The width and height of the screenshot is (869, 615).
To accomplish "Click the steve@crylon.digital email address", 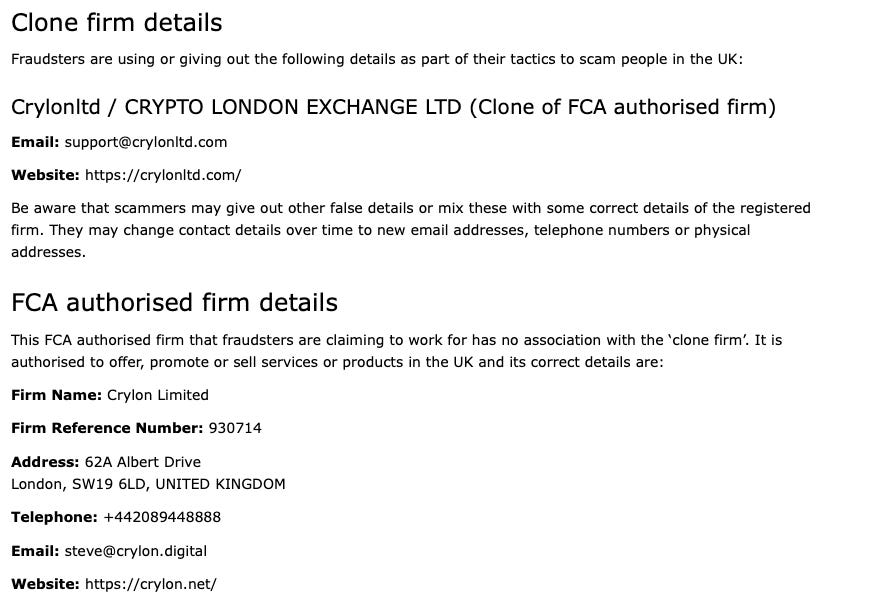I will (x=136, y=551).
